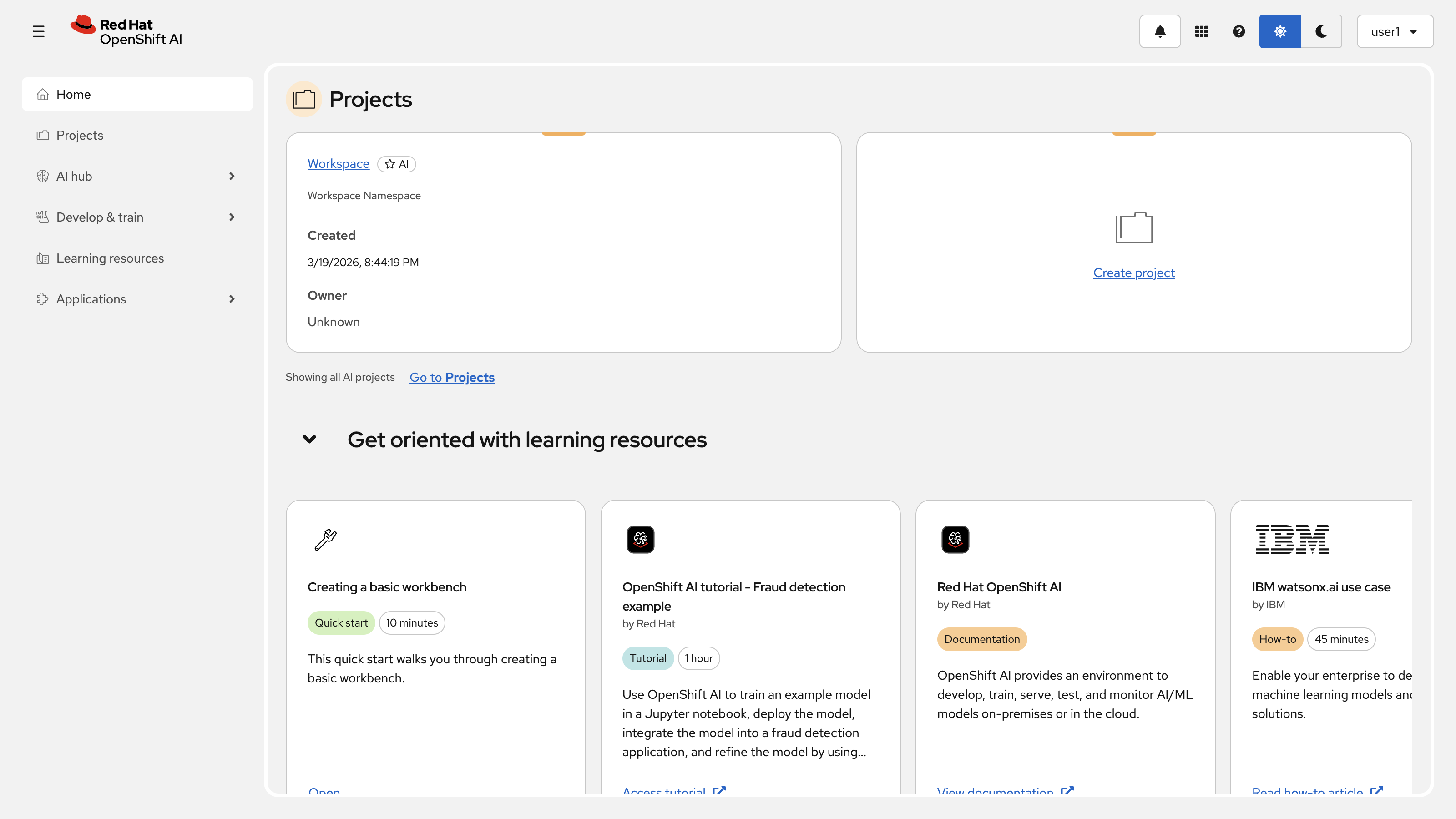Open the navigation hamburger menu
Screen dimensions: 1456x819
(38, 31)
